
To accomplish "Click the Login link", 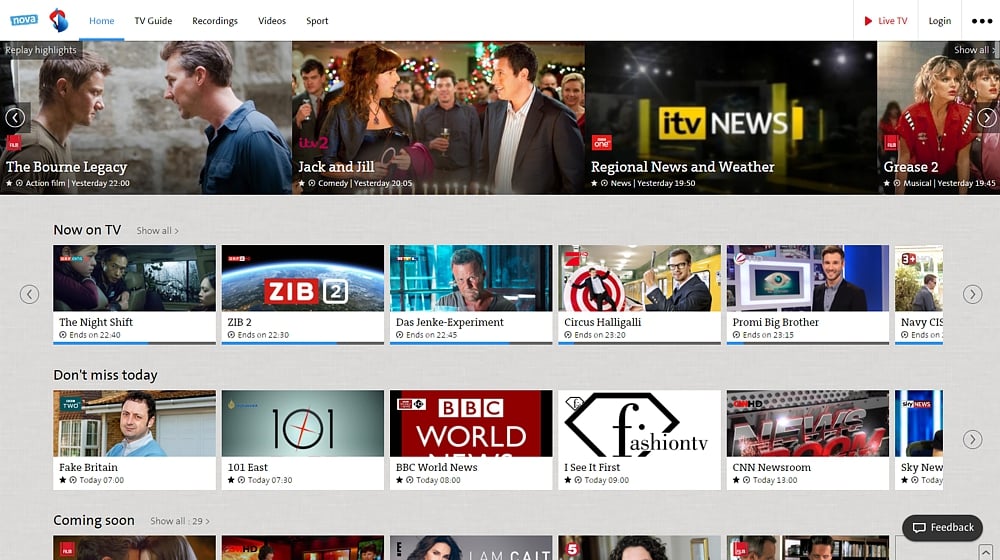I will [939, 21].
